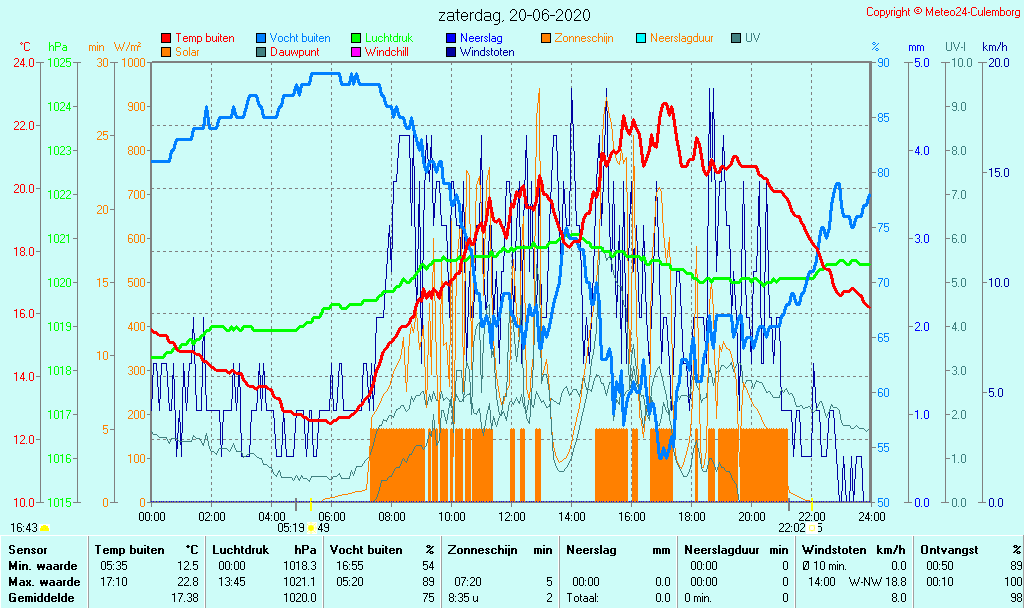
Task: Click the Dauwpunt legend label
Action: [x=293, y=52]
